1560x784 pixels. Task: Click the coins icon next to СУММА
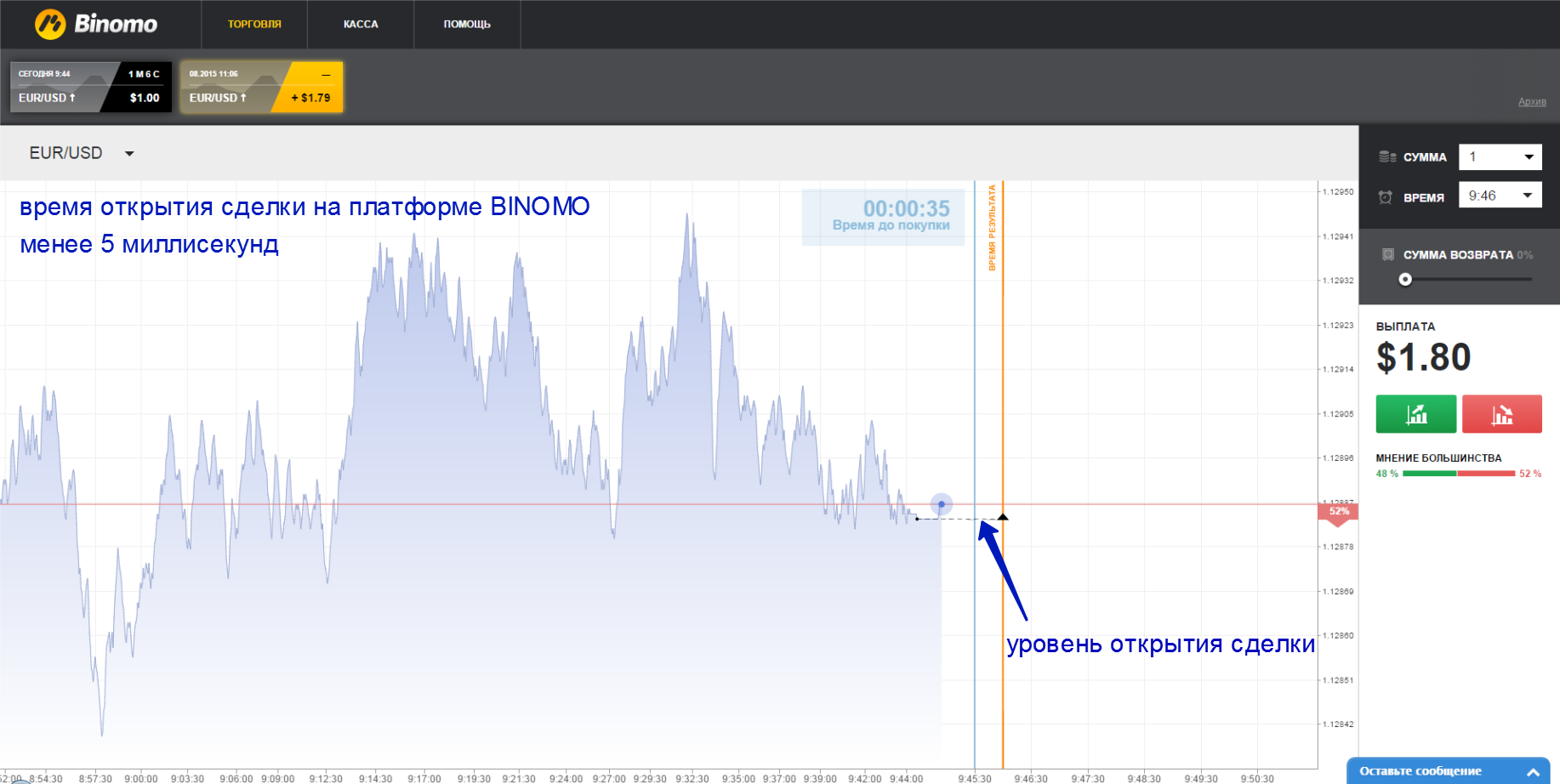point(1389,156)
